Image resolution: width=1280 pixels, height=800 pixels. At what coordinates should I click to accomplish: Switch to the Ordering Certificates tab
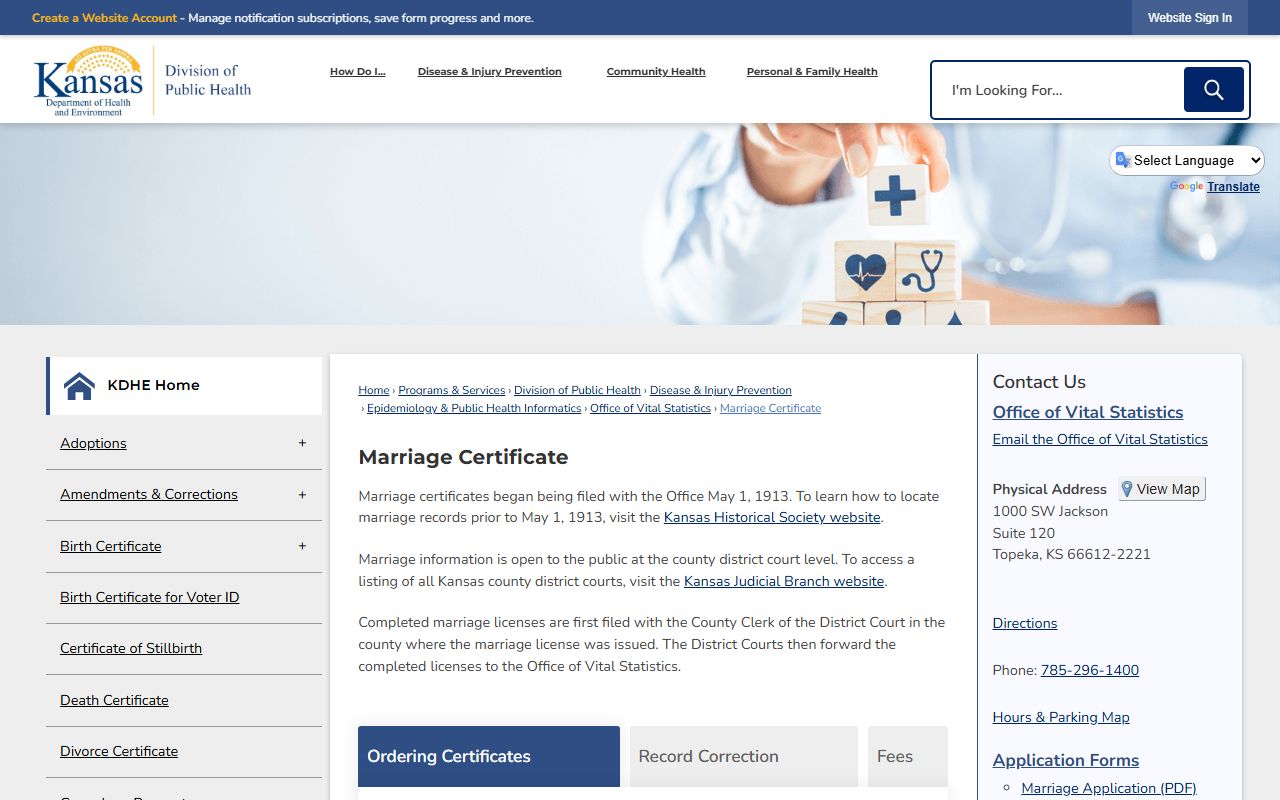point(489,756)
